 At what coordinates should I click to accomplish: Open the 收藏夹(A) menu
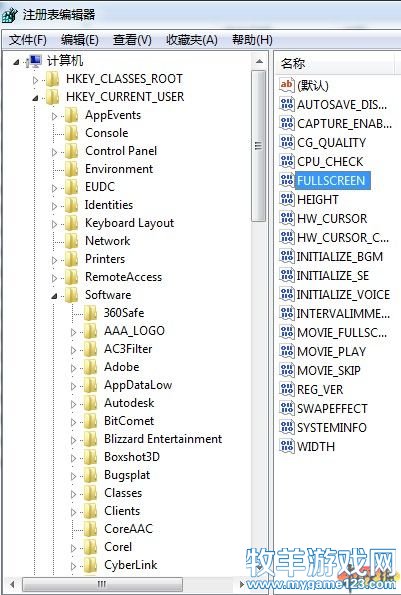coord(192,40)
